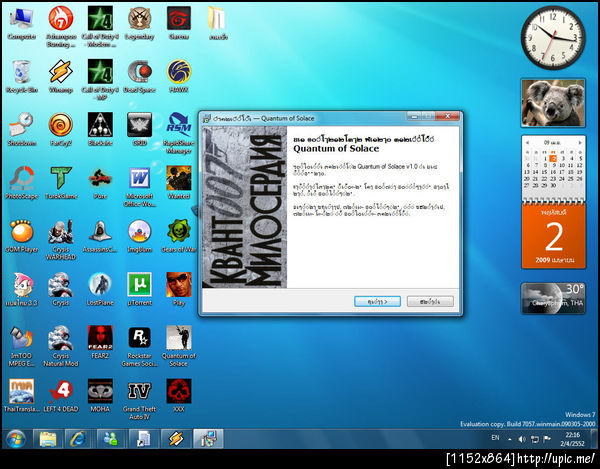Launch Call of Duty 4 Modern Warfare icon
Screen dimensions: 600x469
(100, 27)
